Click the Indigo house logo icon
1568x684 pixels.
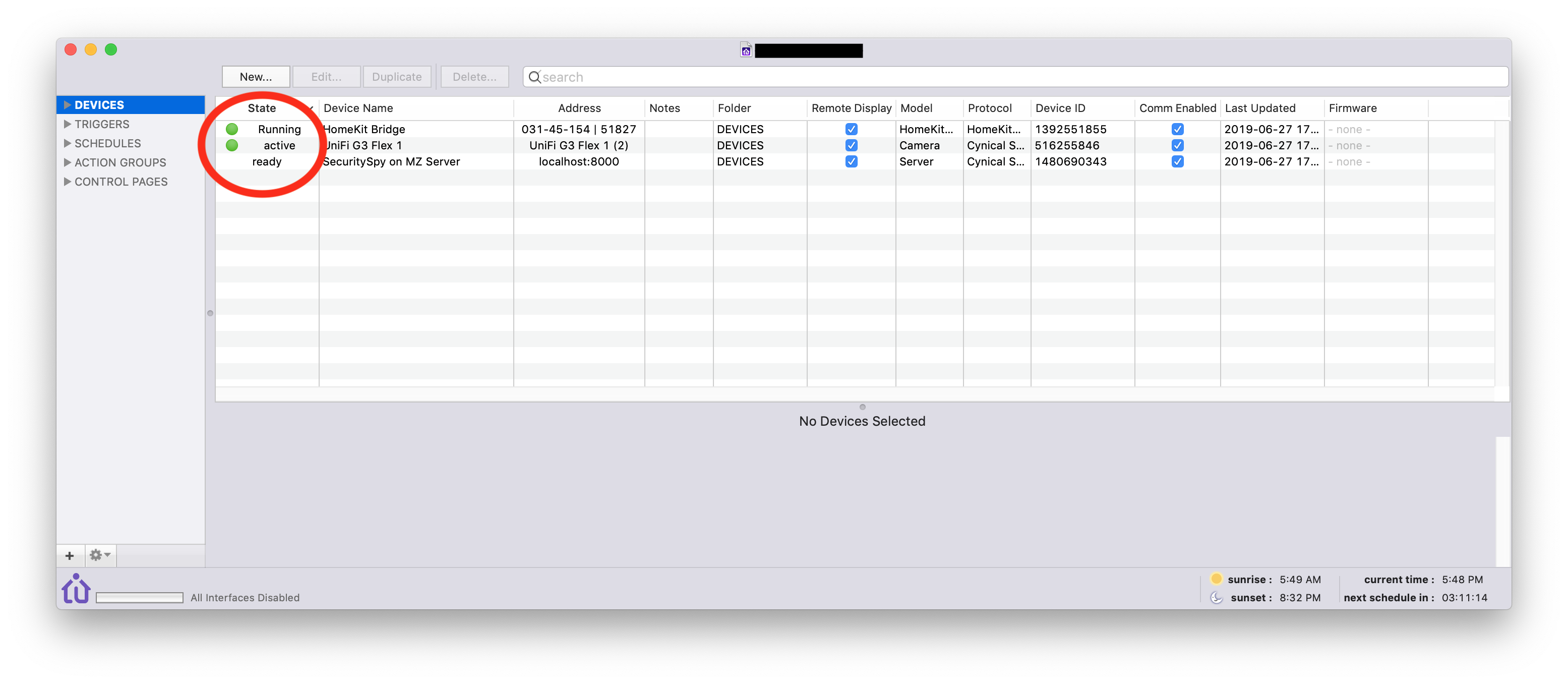pos(76,588)
